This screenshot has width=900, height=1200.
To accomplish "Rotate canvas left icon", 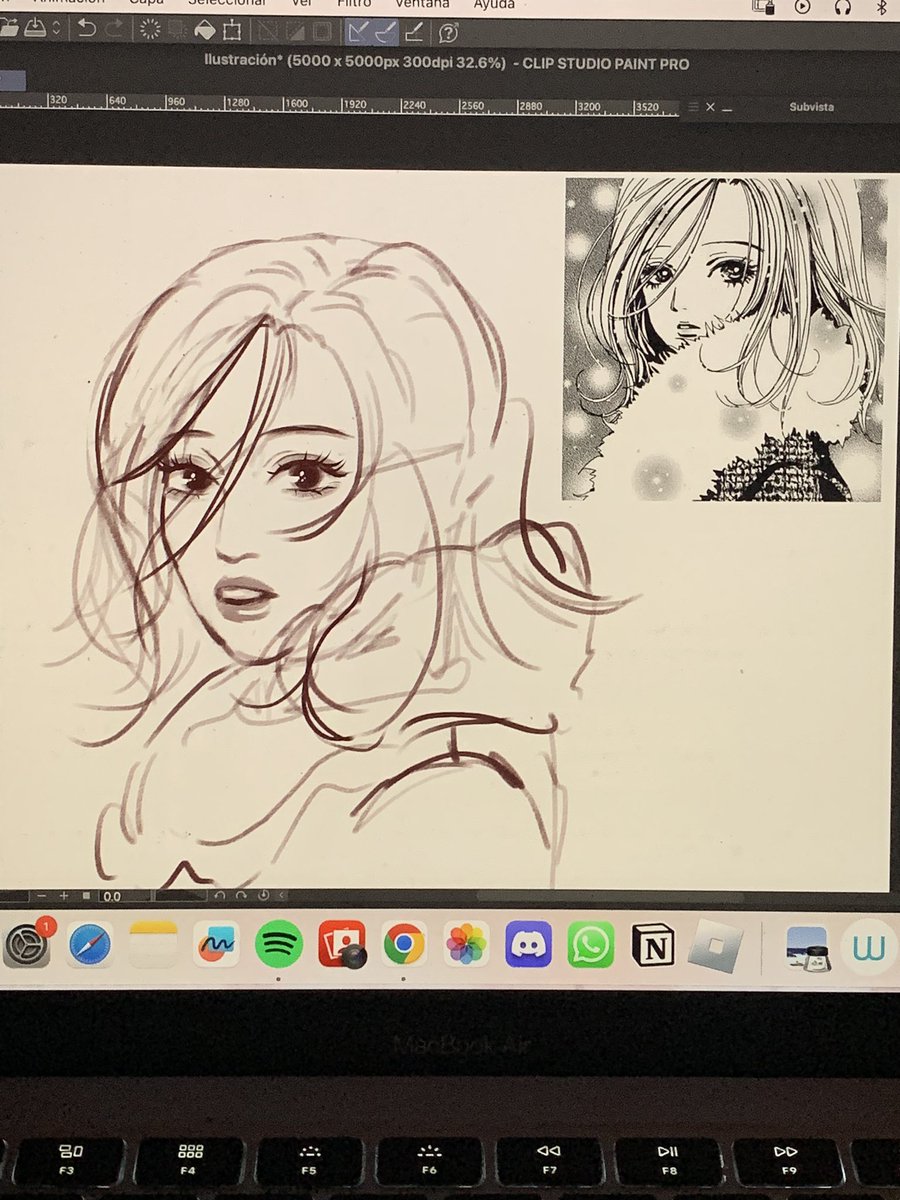I will click(x=219, y=896).
